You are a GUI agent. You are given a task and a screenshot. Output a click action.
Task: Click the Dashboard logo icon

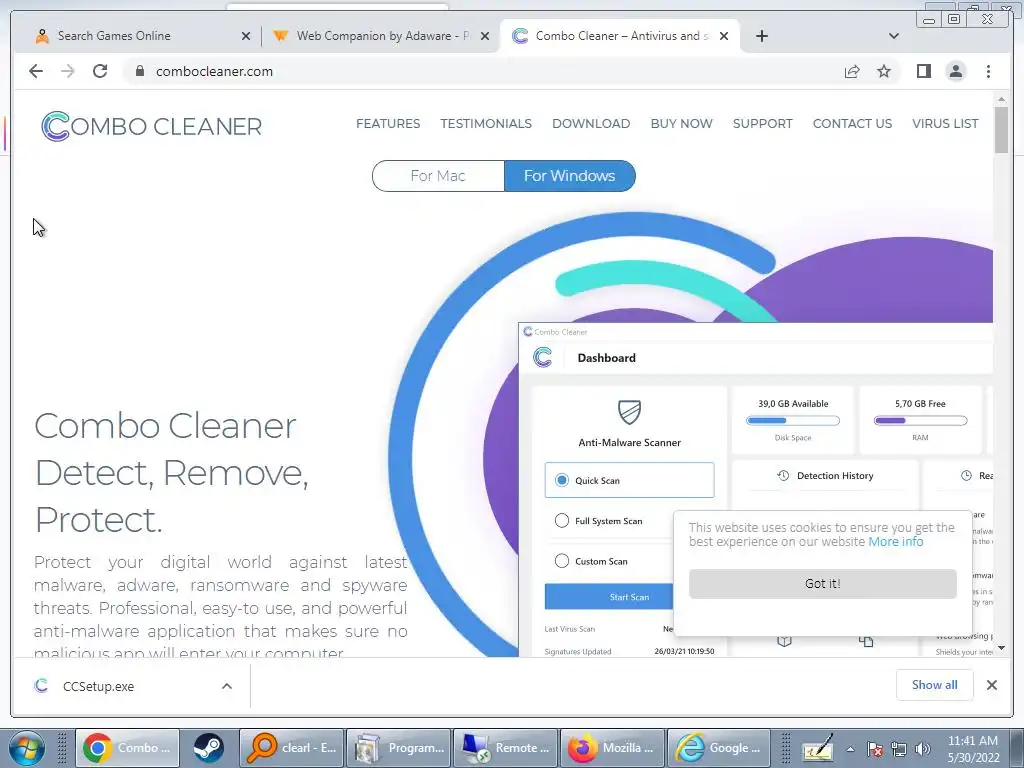[x=543, y=357]
